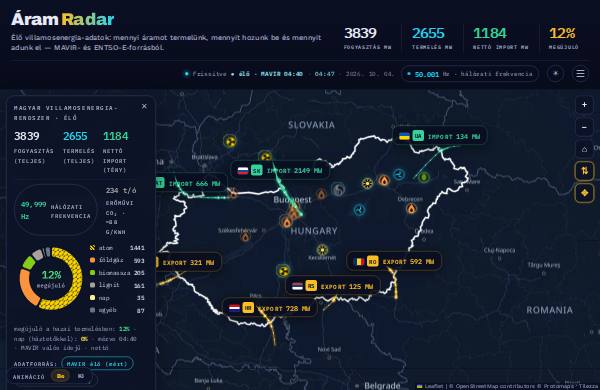This screenshot has width=600, height=390.
Task: Click the yellow atom legend swatch
Action: click(x=92, y=248)
